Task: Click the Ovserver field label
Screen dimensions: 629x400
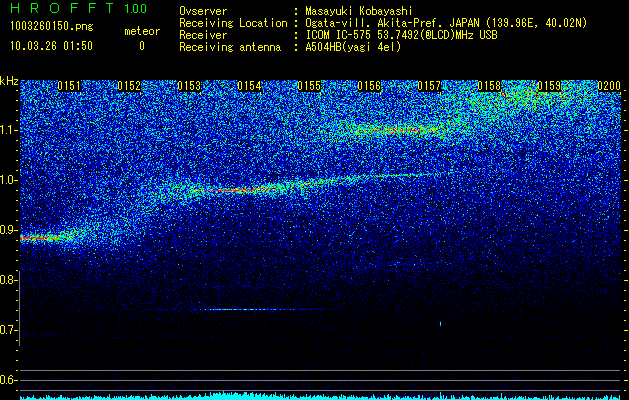Action: [203, 11]
